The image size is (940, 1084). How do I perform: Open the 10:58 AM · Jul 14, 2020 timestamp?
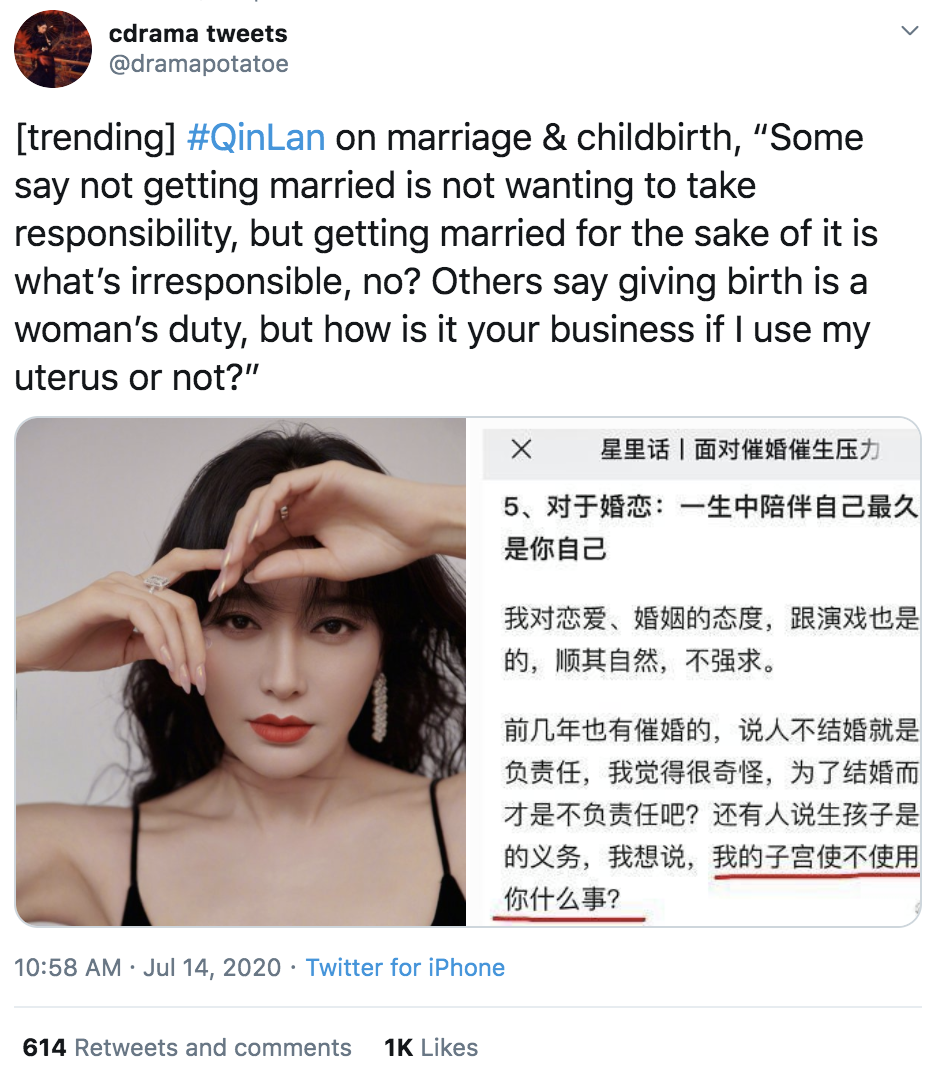click(x=147, y=967)
